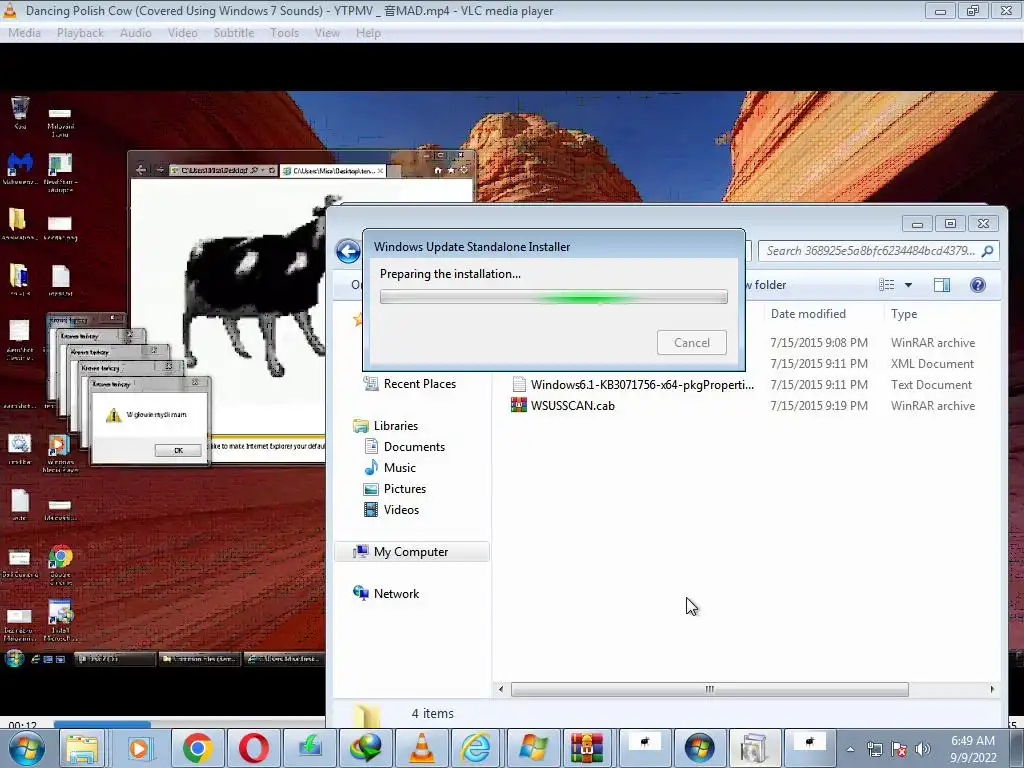Open Action Center flag icon
The width and height of the screenshot is (1024, 768).
pos(899,749)
